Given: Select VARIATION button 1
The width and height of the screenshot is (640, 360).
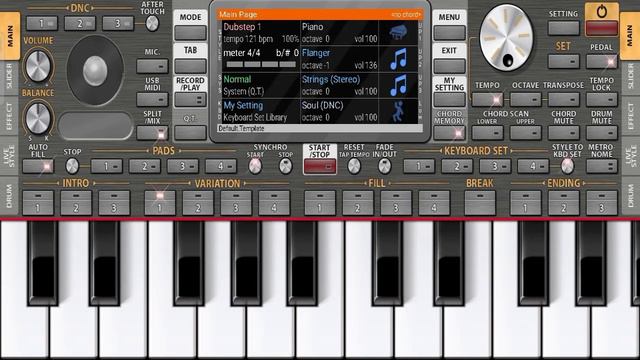Looking at the screenshot, I should (160, 203).
